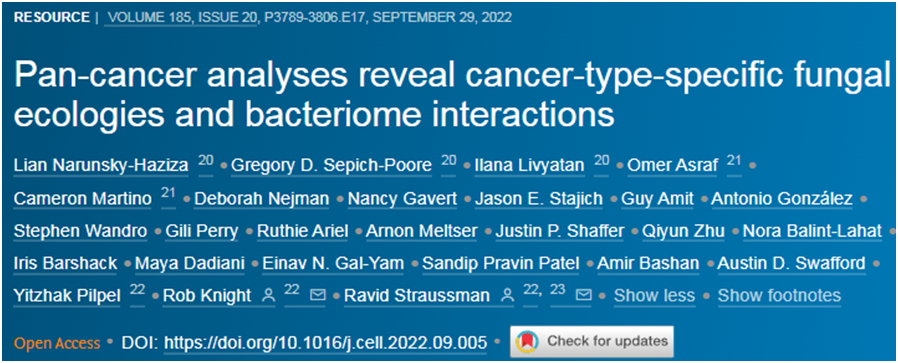Viewport: 898px width, 363px height.
Task: Click the Check for updates button
Action: click(x=592, y=342)
